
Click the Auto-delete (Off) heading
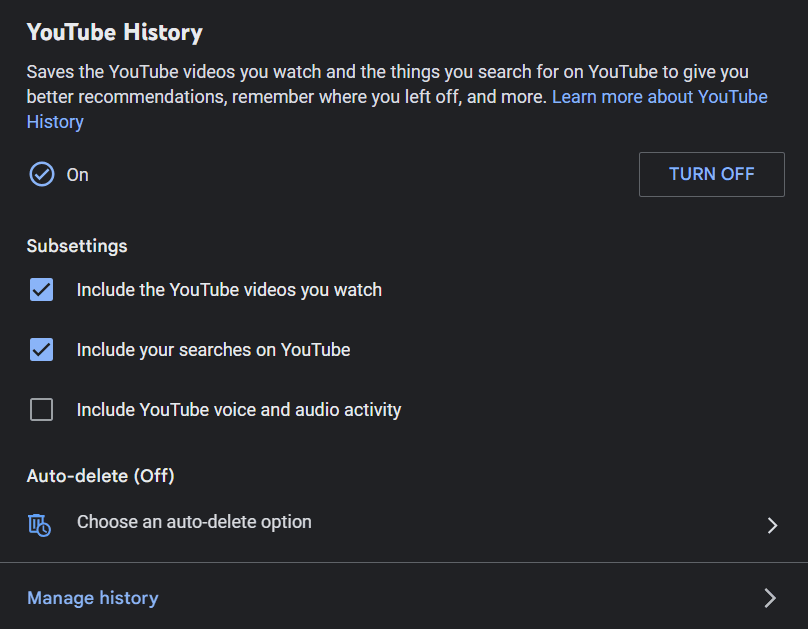[100, 476]
